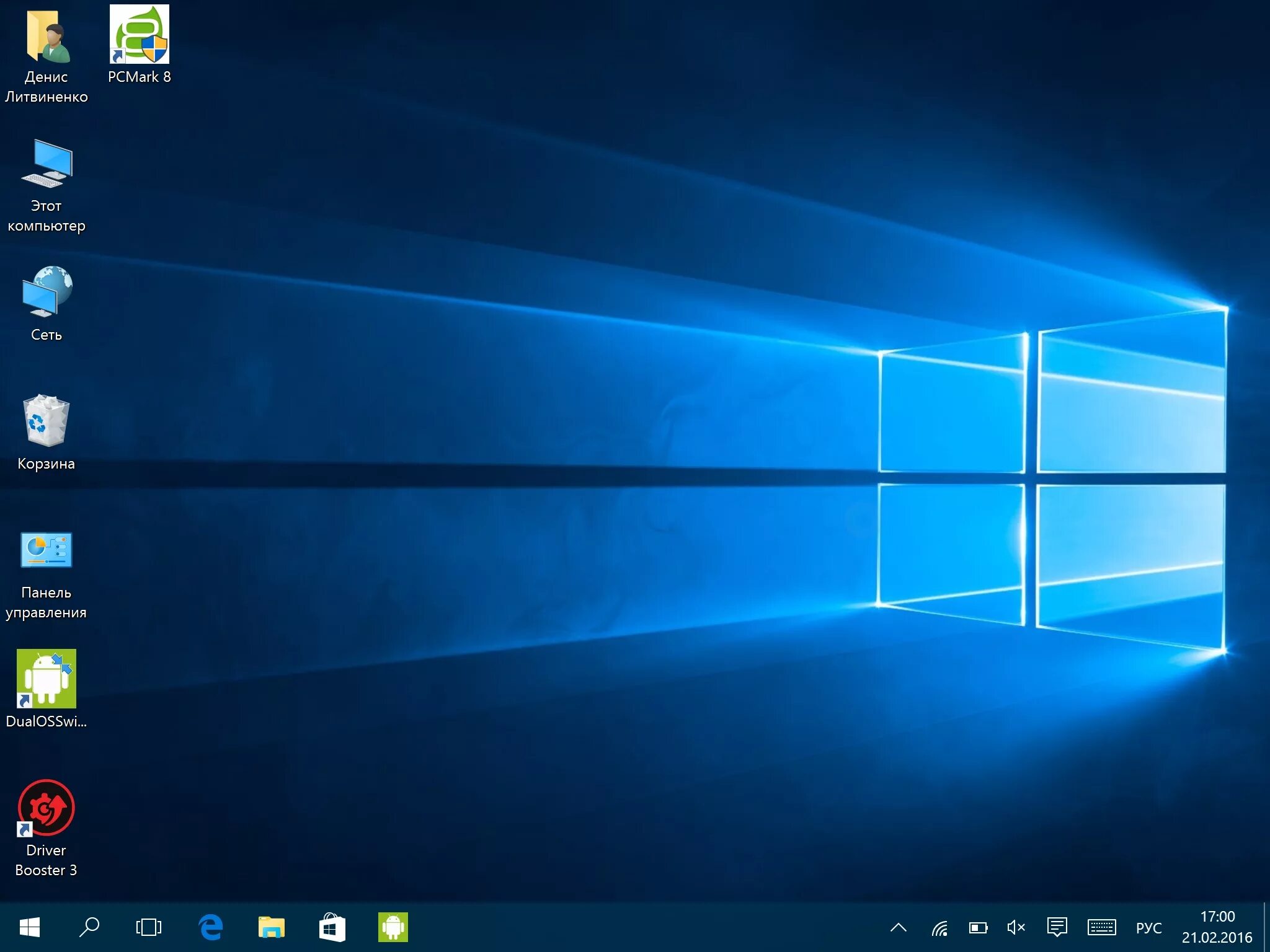This screenshot has width=1270, height=952.
Task: Open Task View from the taskbar
Action: (149, 927)
